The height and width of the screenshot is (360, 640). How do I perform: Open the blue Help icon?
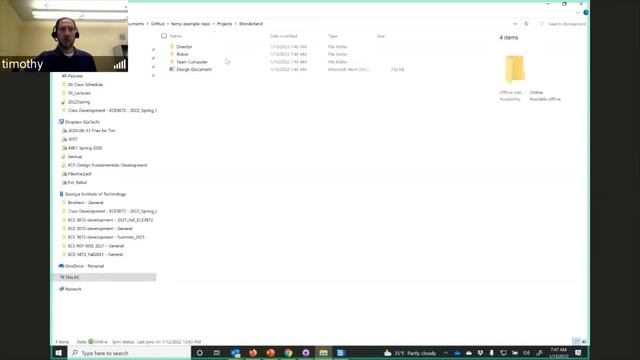click(x=586, y=13)
